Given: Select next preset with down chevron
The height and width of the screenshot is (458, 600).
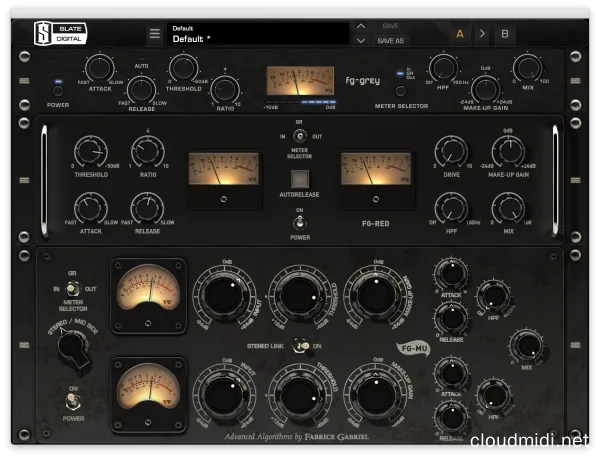Looking at the screenshot, I should (360, 40).
